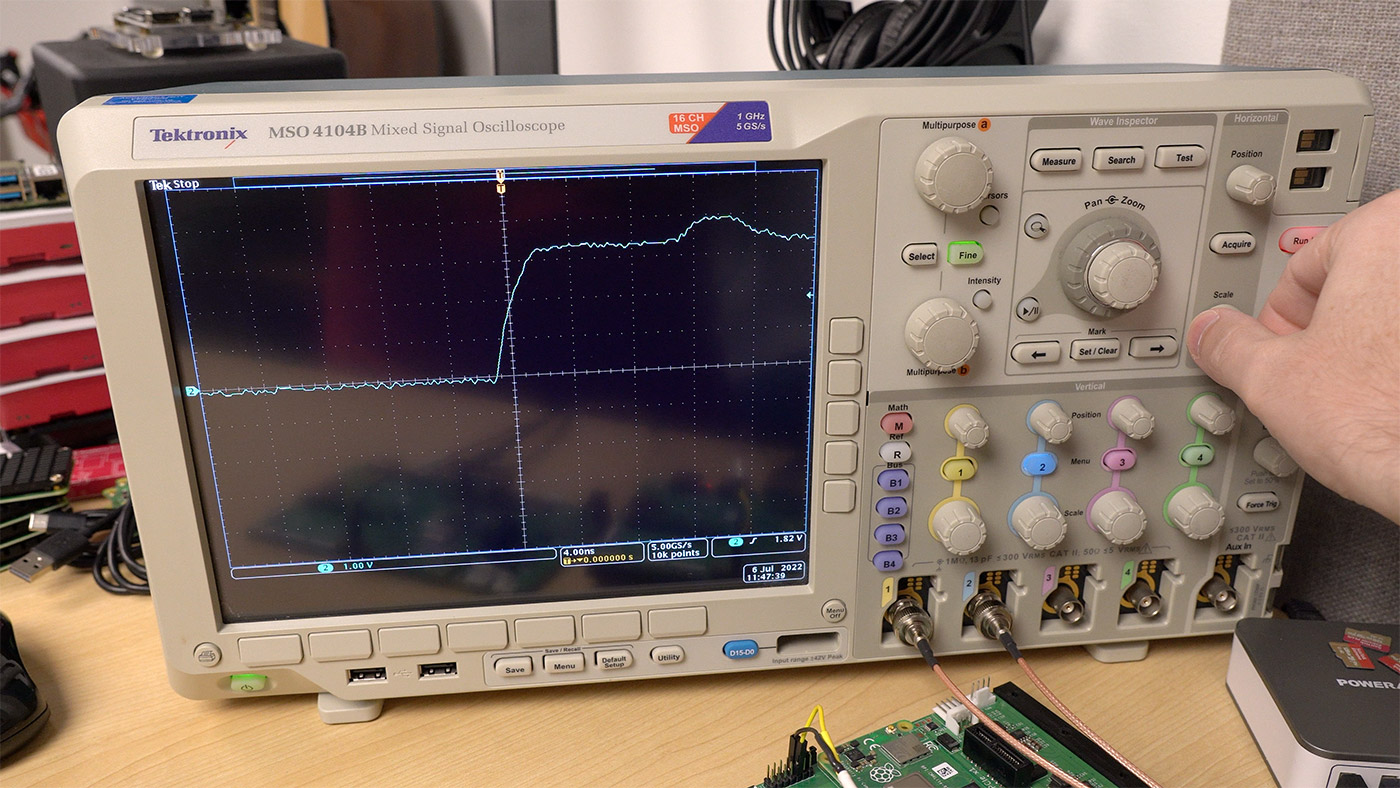Screen dimensions: 1400x788
Task: Touch the channel 2 ground marker on the screen
Action: 192,391
